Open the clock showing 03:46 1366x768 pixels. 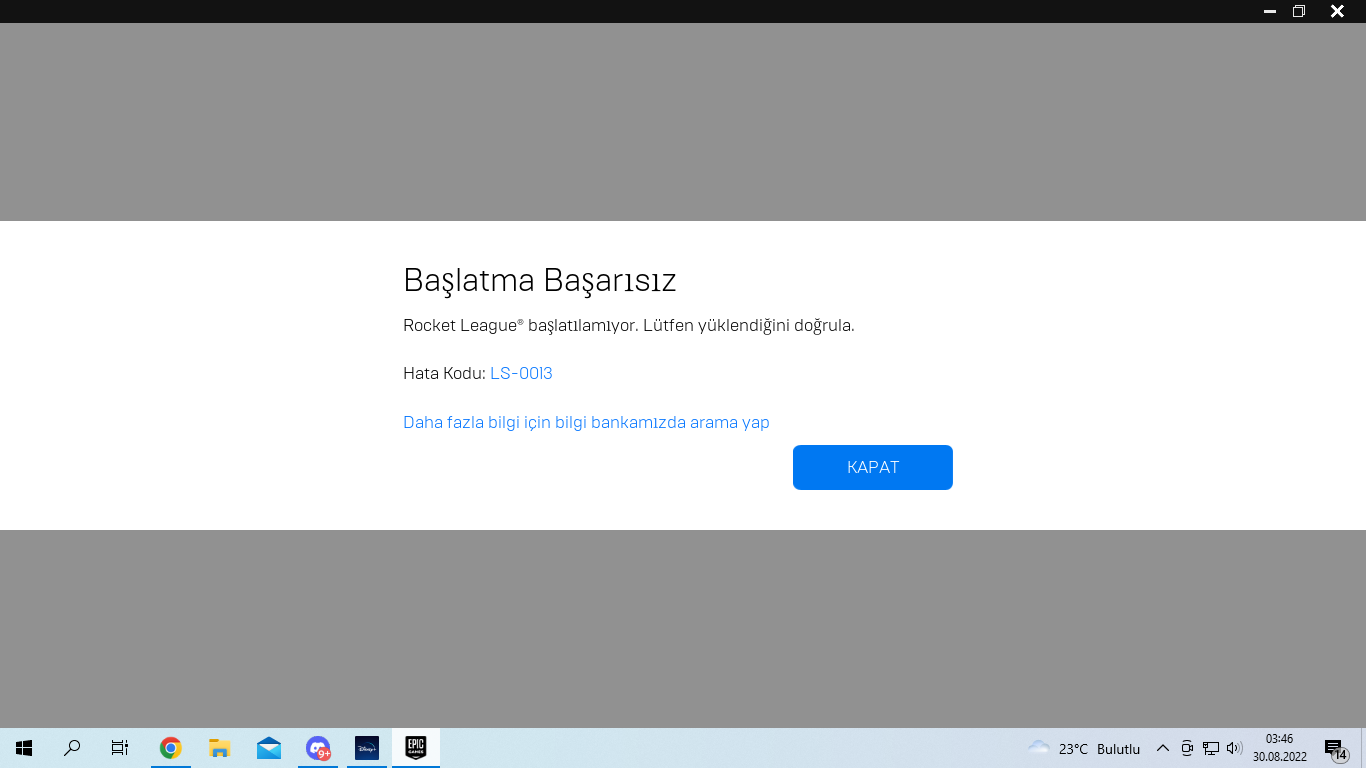[x=1280, y=748]
